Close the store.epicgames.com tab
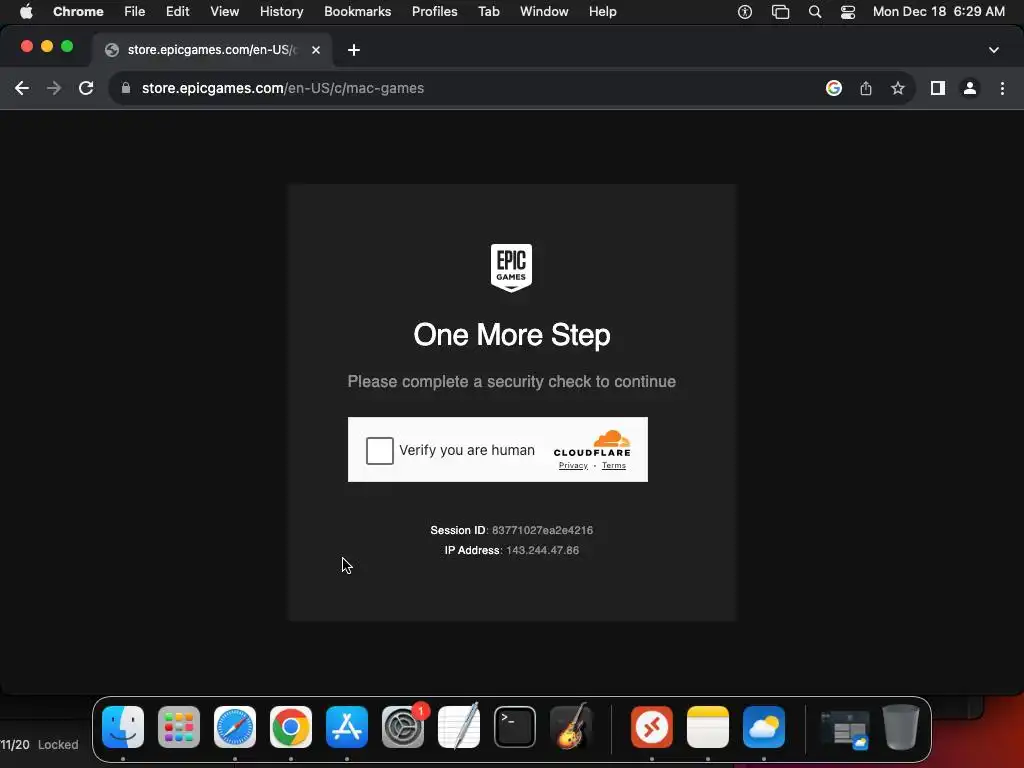 [315, 50]
